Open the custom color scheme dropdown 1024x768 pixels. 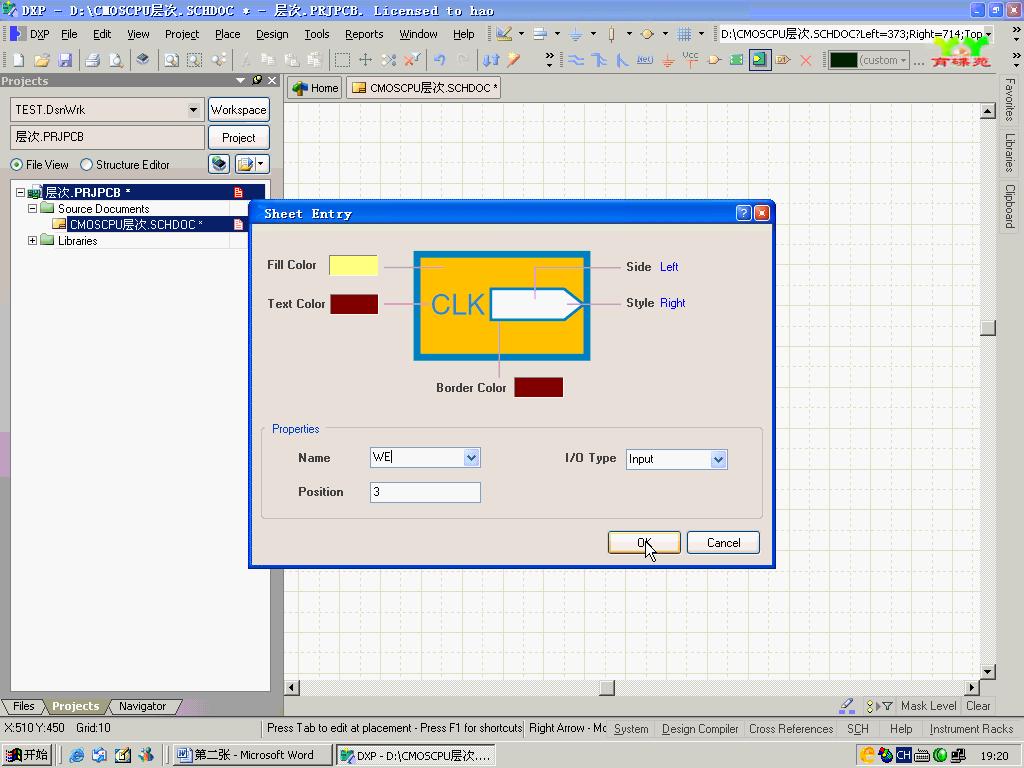click(904, 60)
